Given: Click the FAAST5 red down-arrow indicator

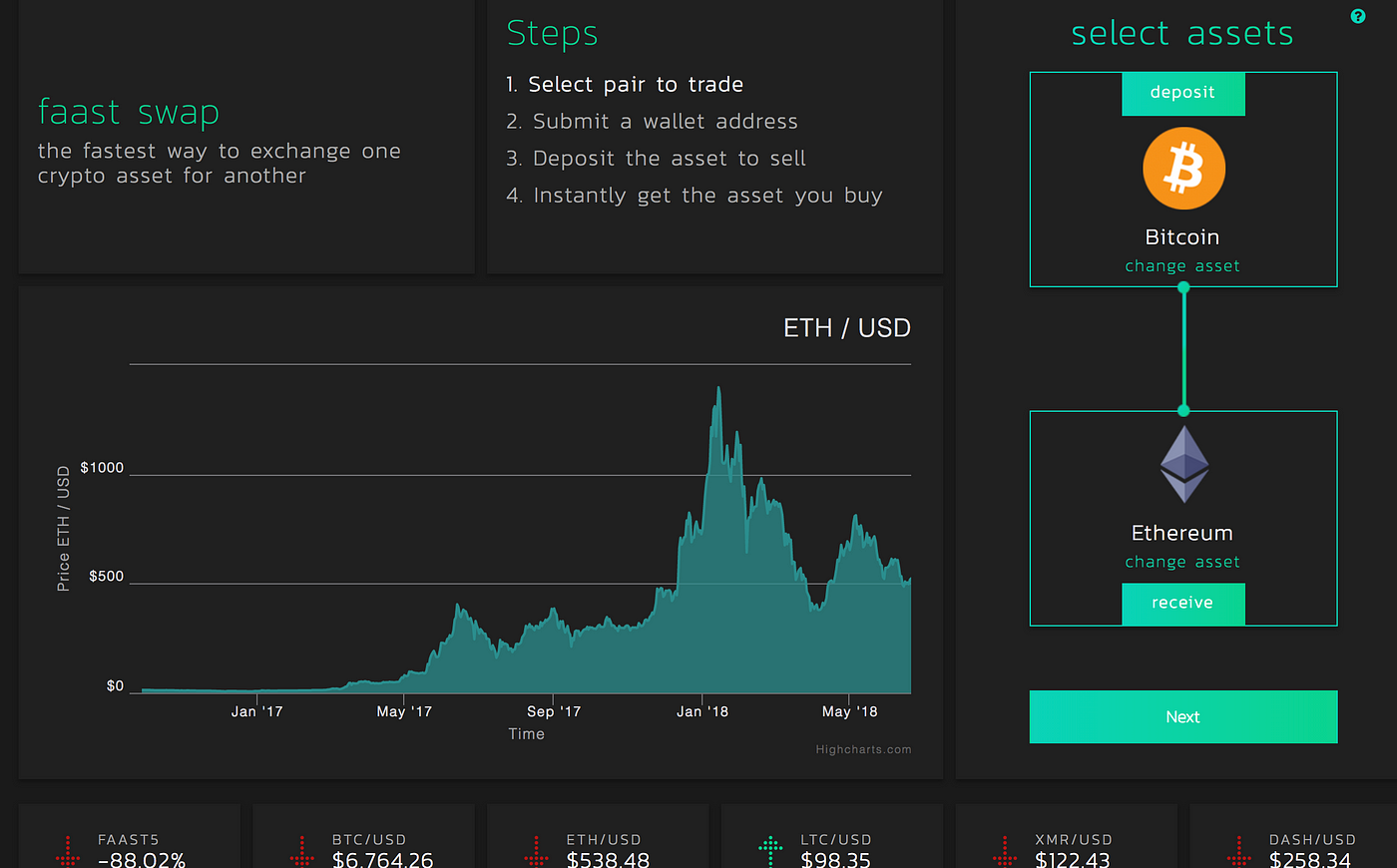Looking at the screenshot, I should tap(68, 851).
